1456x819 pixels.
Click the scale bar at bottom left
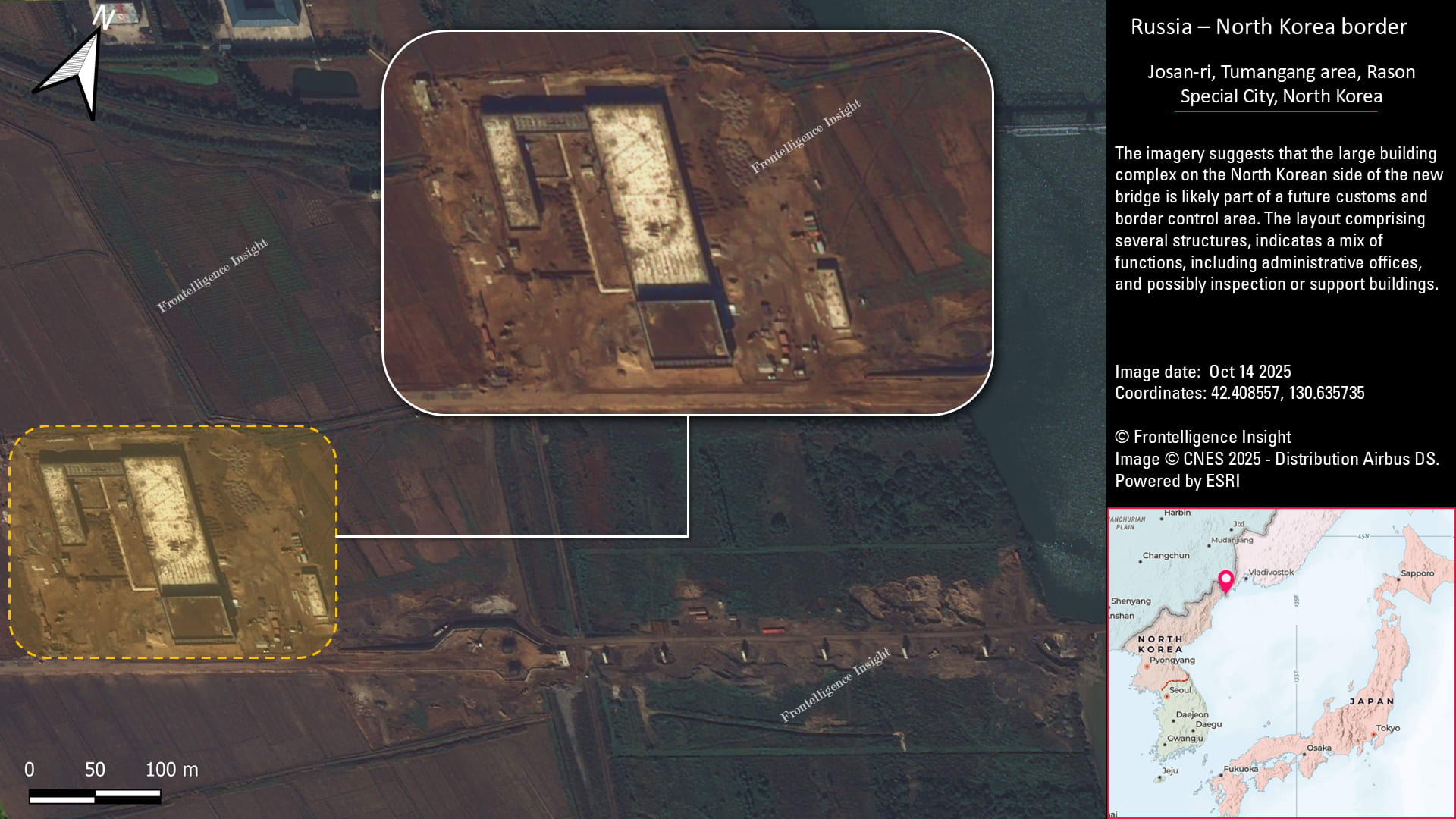point(95,796)
